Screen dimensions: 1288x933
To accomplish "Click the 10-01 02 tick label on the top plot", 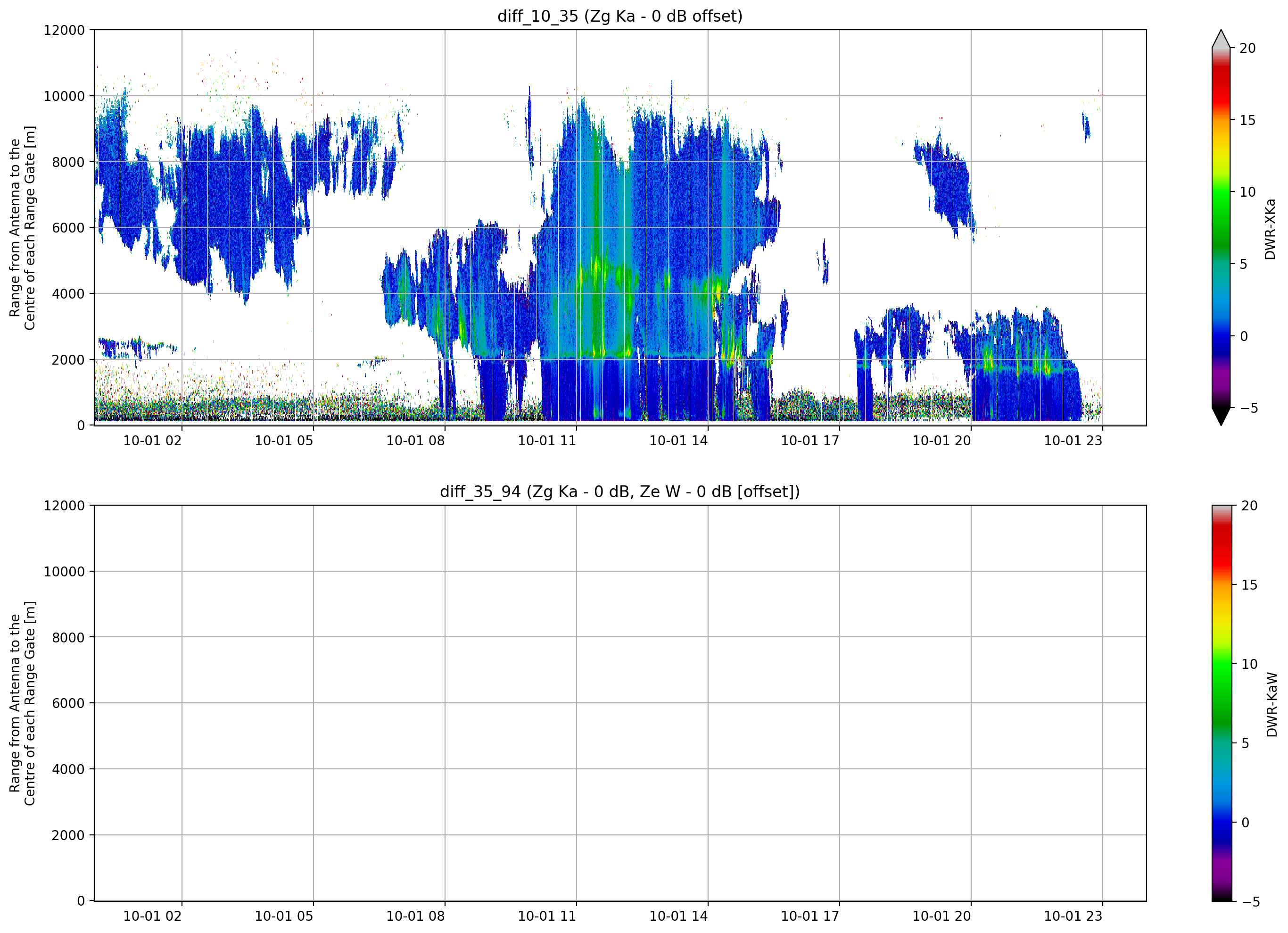I will tap(152, 441).
